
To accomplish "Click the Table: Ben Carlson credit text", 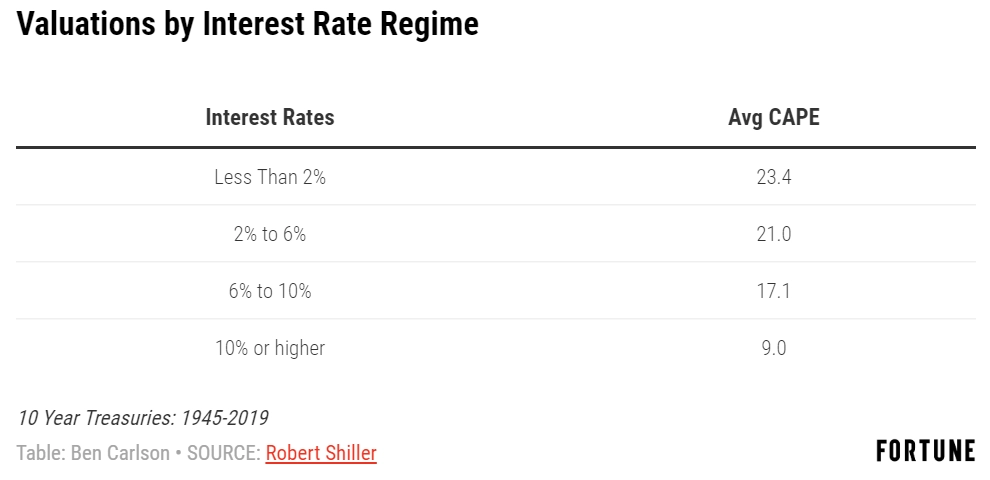I will point(93,453).
